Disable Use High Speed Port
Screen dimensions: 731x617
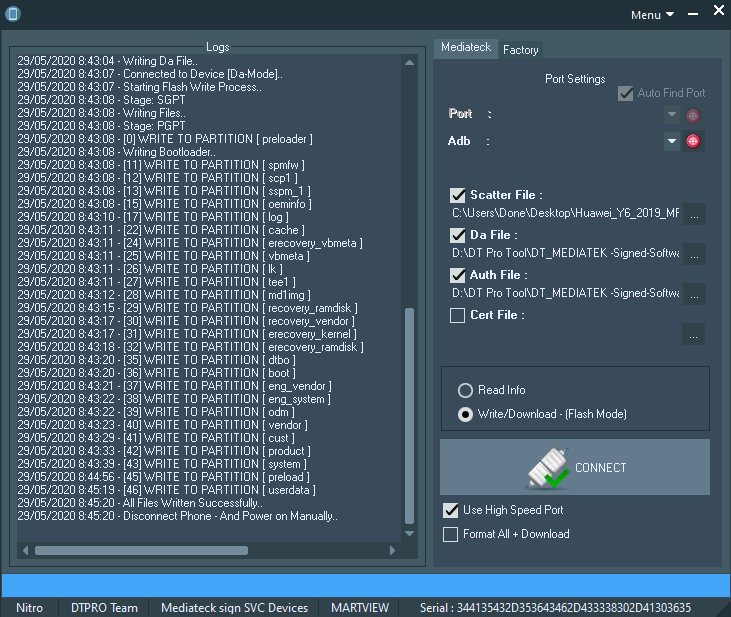coord(451,510)
